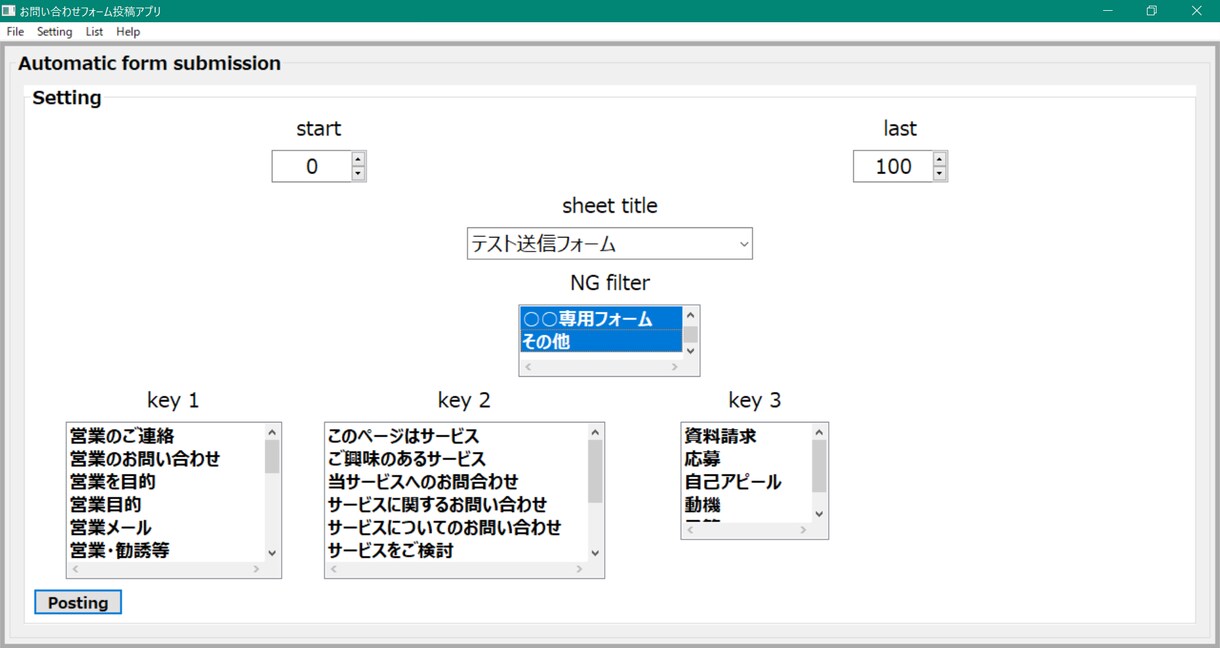Viewport: 1220px width, 648px height.
Task: Click key 3 horizontal scroll right arrow
Action: tap(803, 530)
